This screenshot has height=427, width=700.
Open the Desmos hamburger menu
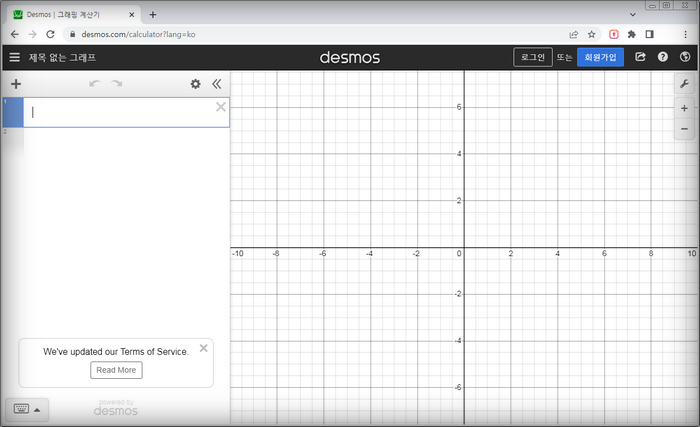click(14, 57)
